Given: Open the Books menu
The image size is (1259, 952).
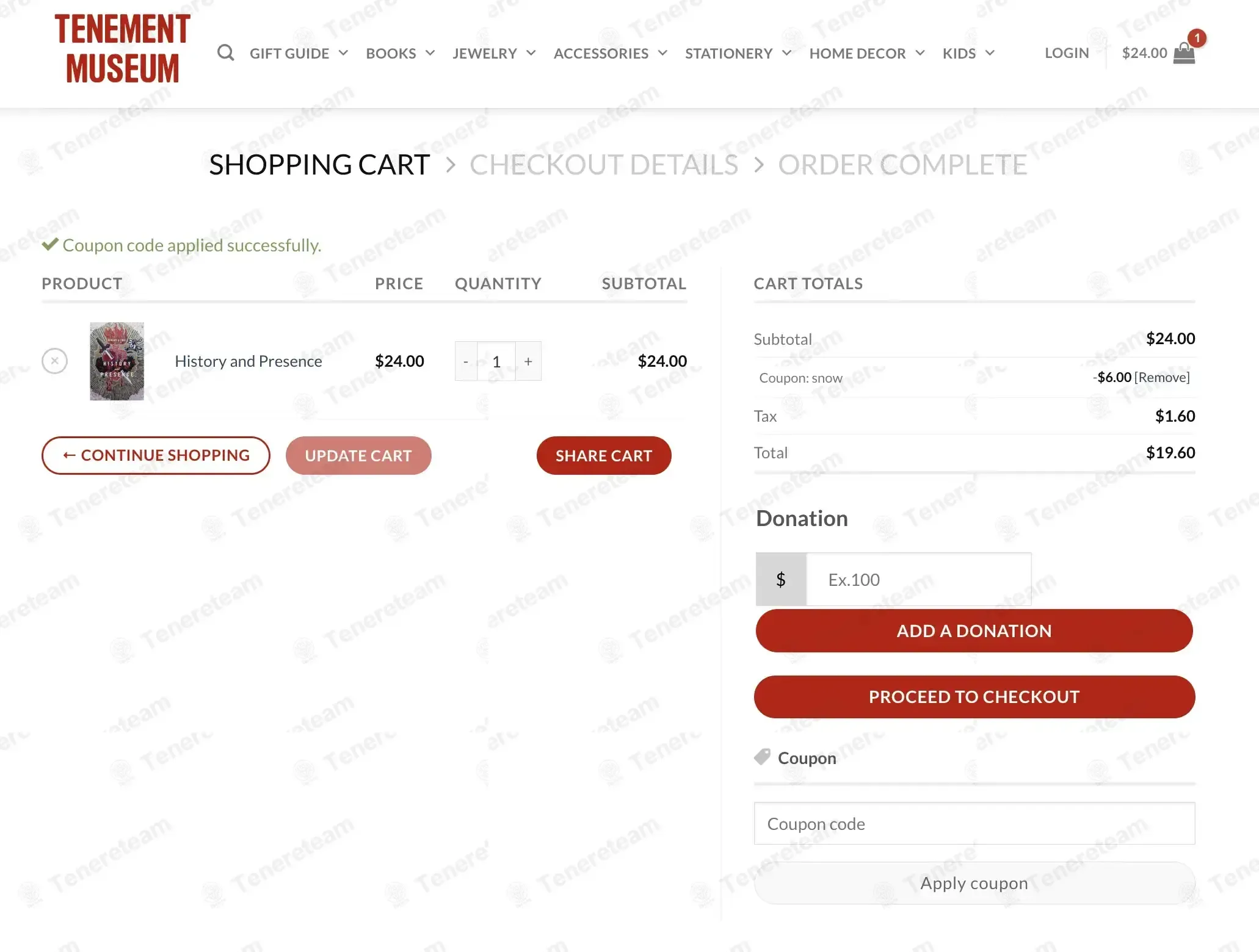Looking at the screenshot, I should click(x=391, y=53).
